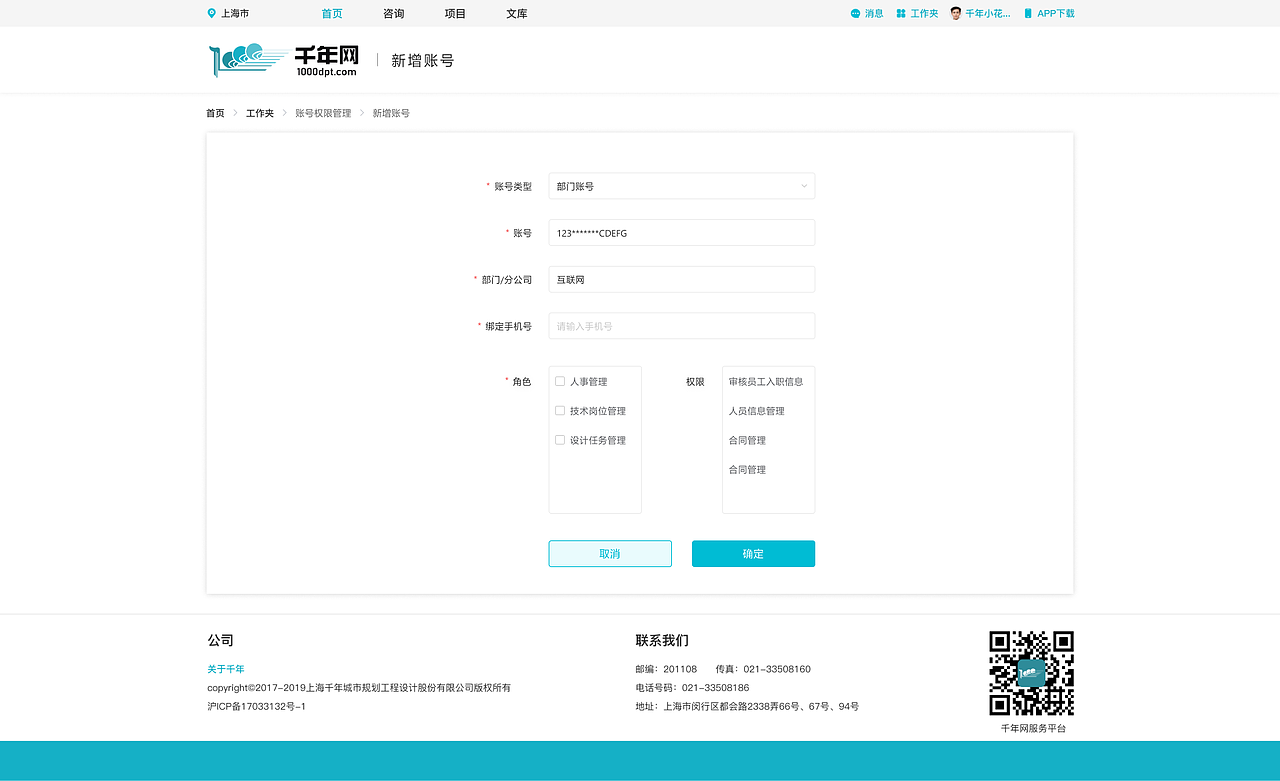This screenshot has height=781, width=1280.
Task: Open the 首页 nav tab
Action: coord(332,14)
